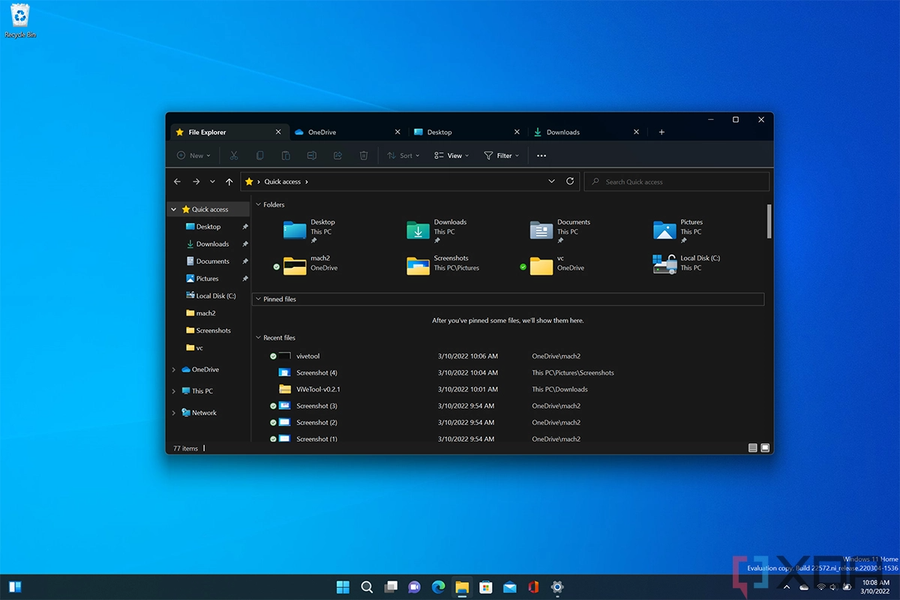This screenshot has width=900, height=600.
Task: Expand This PC in navigation pane
Action: (x=174, y=391)
